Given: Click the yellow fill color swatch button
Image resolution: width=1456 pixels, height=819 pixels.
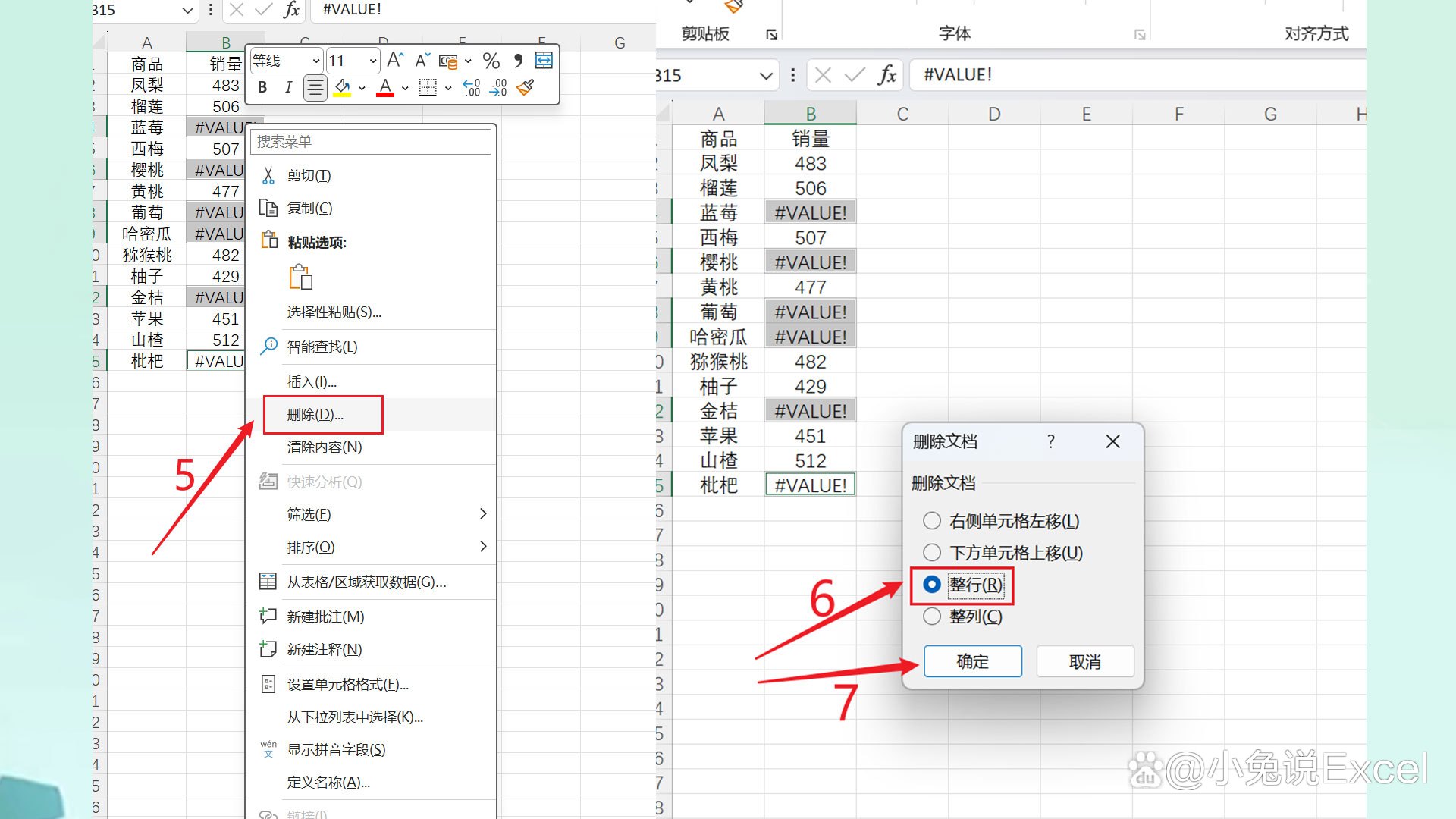Looking at the screenshot, I should coord(342,88).
